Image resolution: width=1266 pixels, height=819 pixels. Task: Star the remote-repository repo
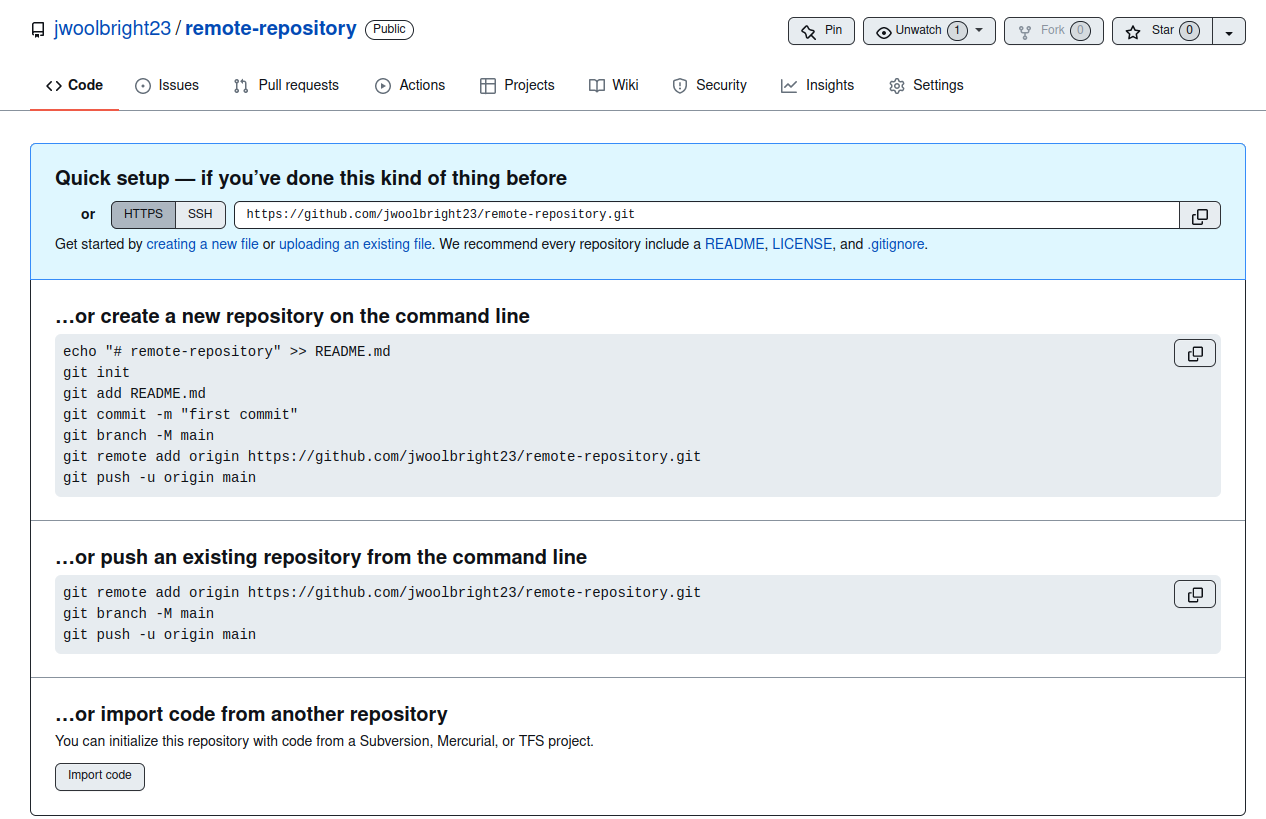1162,31
